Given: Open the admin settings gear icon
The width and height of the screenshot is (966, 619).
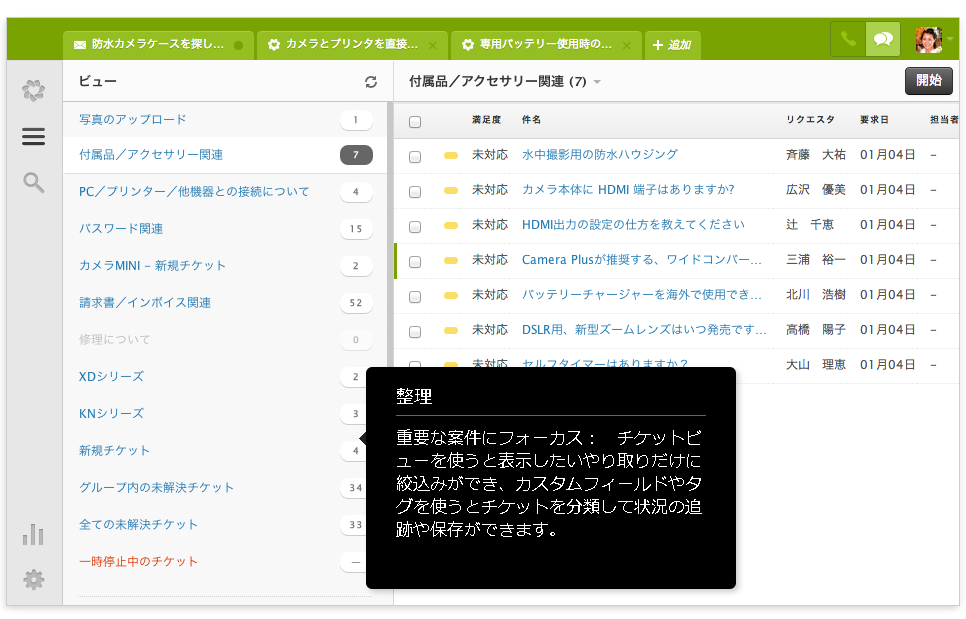Looking at the screenshot, I should click(x=33, y=580).
